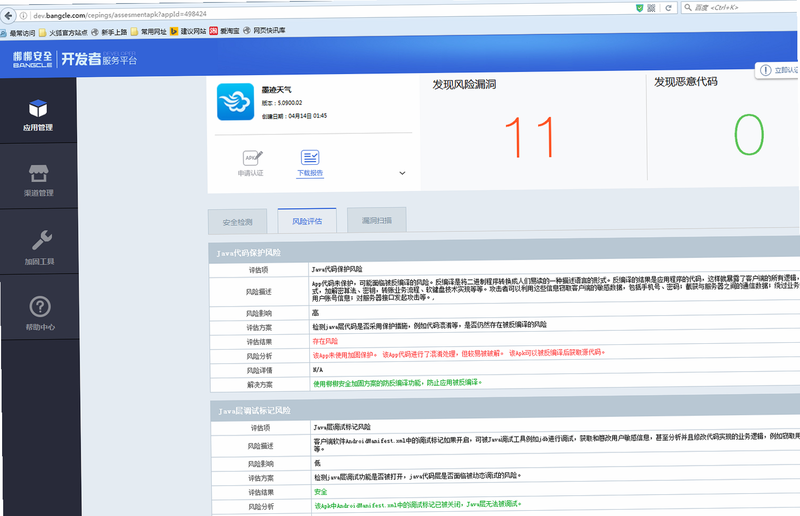
Task: Open the 火狐官方站点 bookmark folder
Action: (63, 33)
